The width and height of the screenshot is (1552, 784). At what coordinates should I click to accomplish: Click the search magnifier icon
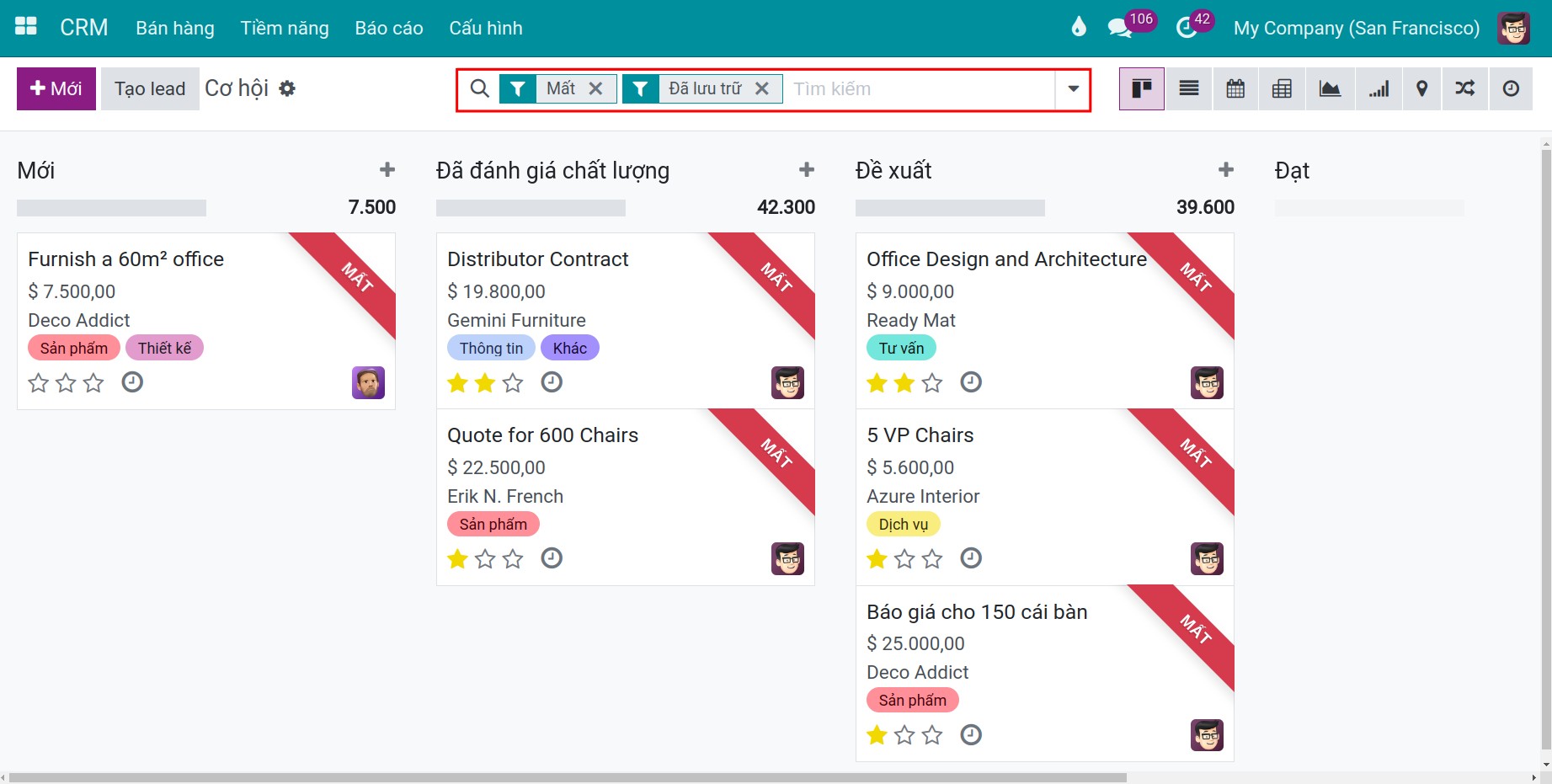[x=479, y=88]
